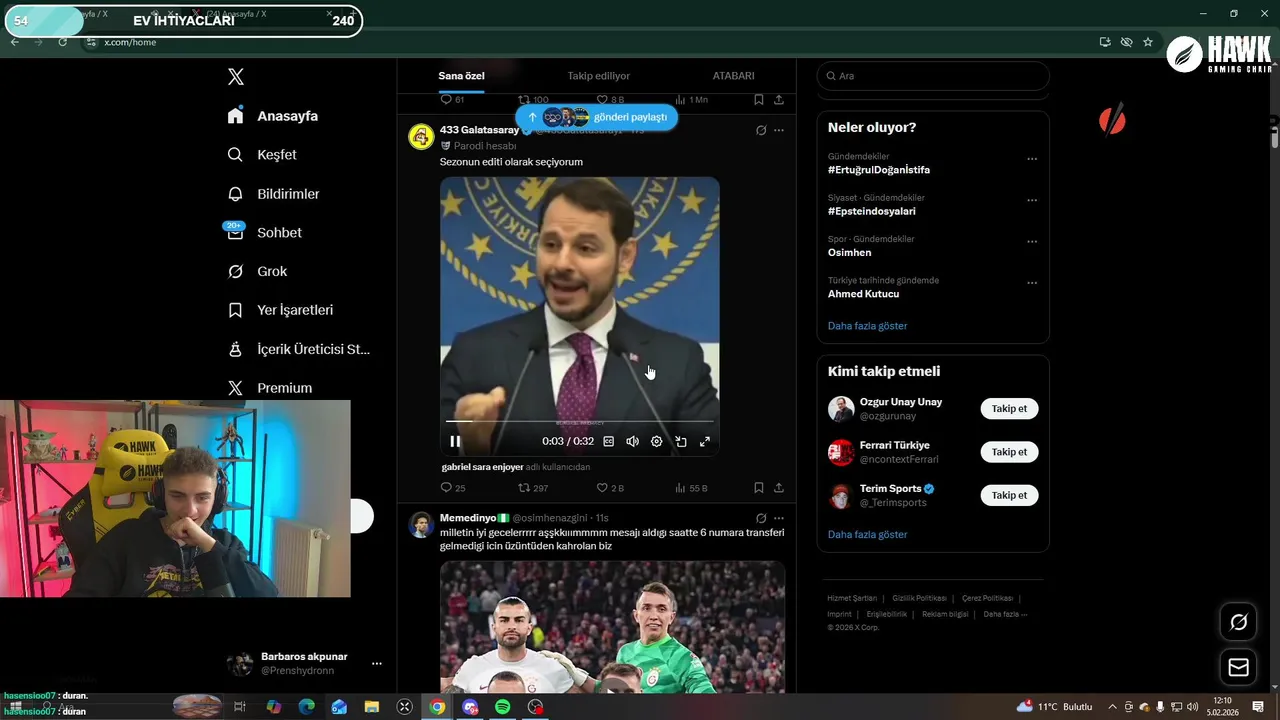Open Sohbet messages
The image size is (1280, 720).
click(264, 232)
